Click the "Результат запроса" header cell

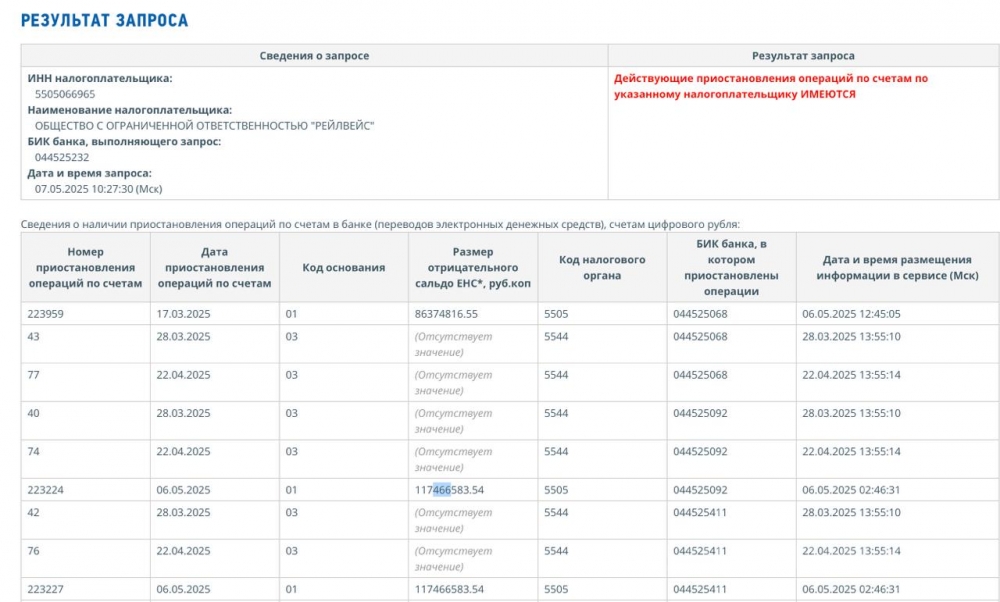(x=803, y=56)
